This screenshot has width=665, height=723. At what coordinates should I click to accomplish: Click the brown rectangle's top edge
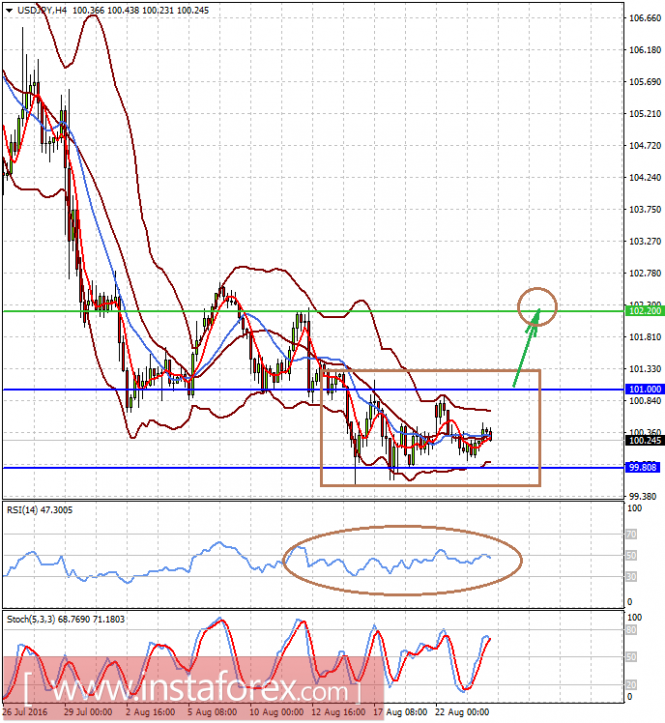click(430, 370)
